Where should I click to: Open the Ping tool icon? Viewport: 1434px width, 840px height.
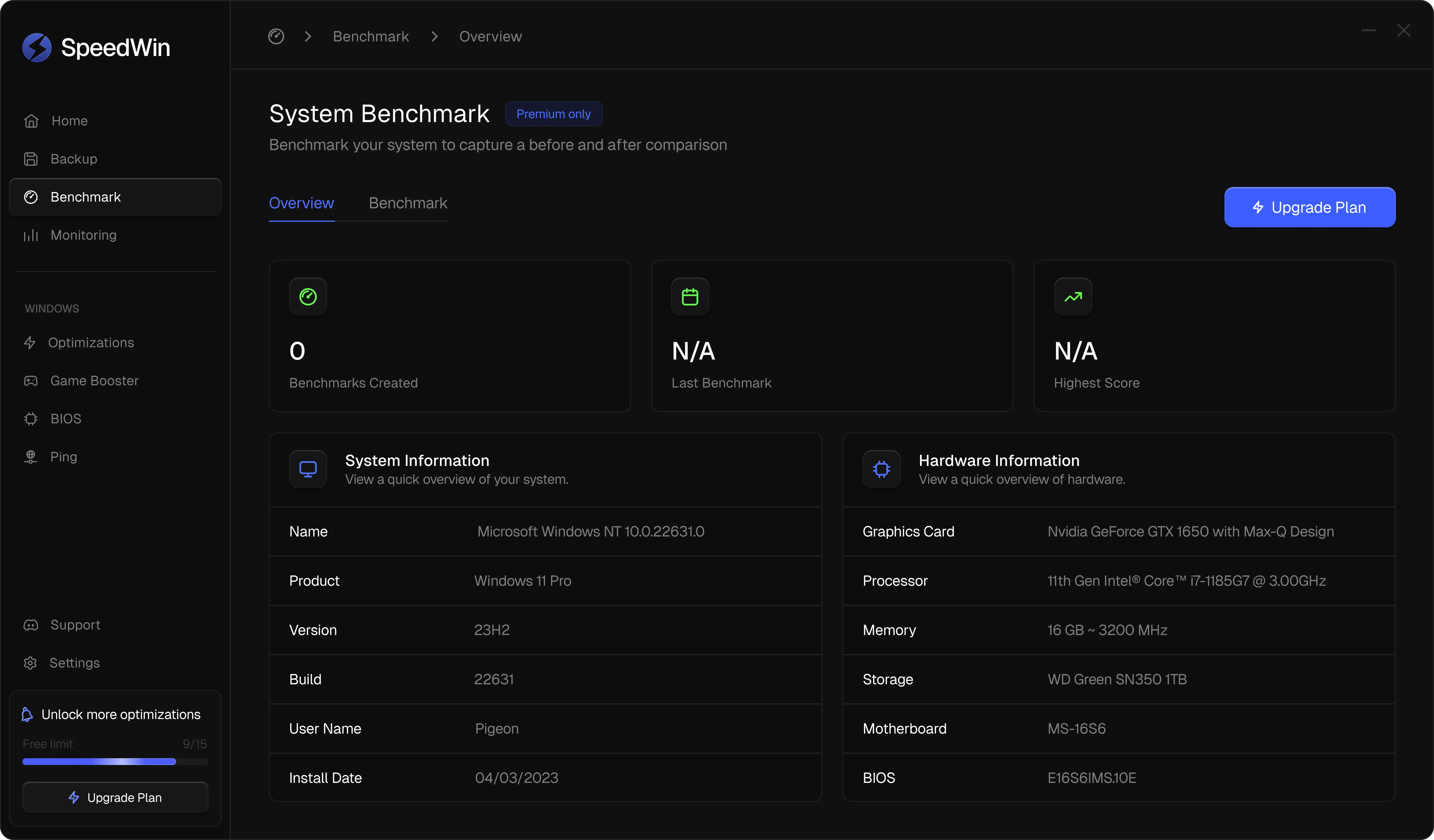coord(31,457)
